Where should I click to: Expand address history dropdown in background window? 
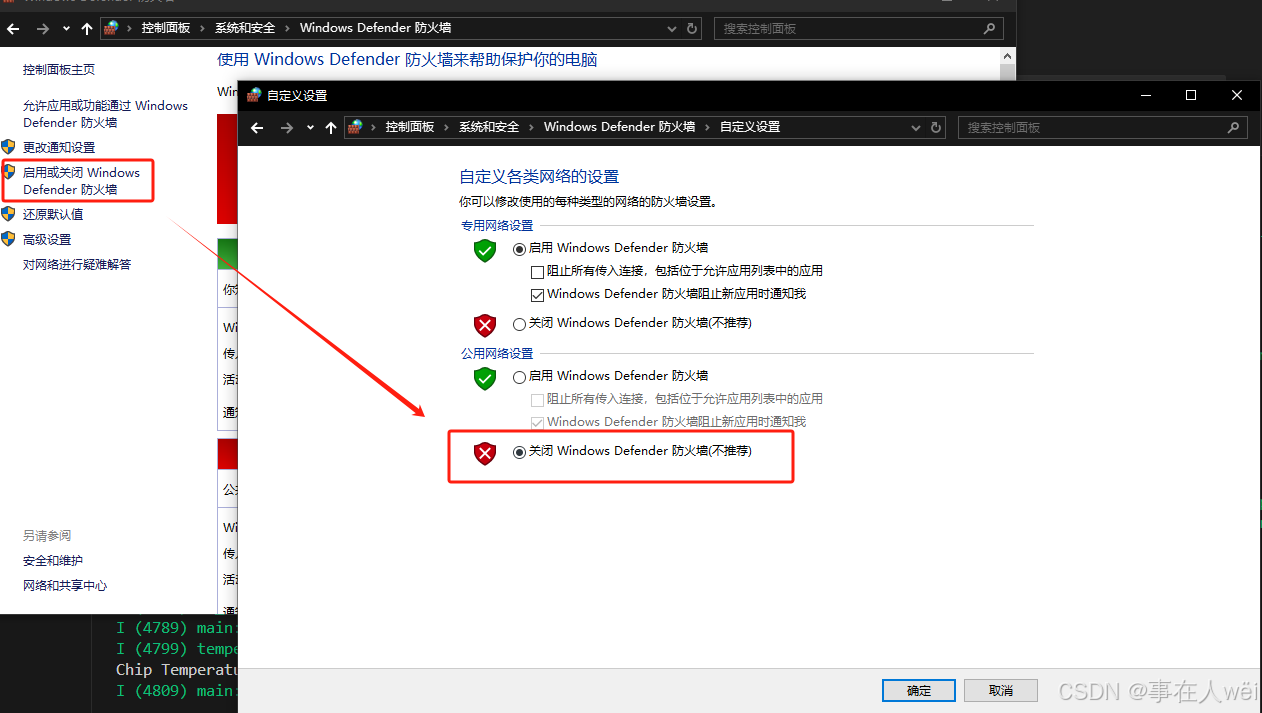point(671,29)
